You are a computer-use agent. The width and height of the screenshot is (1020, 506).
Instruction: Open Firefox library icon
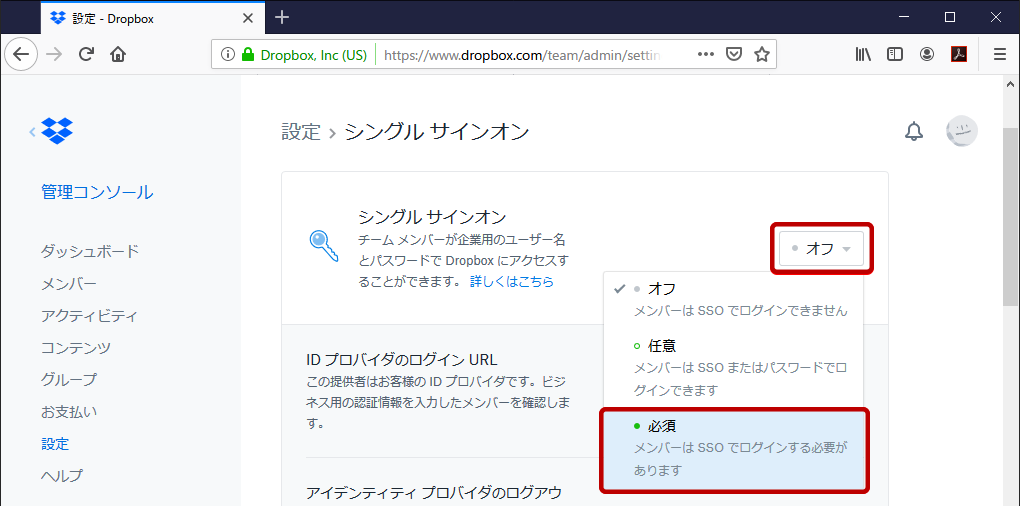[863, 55]
